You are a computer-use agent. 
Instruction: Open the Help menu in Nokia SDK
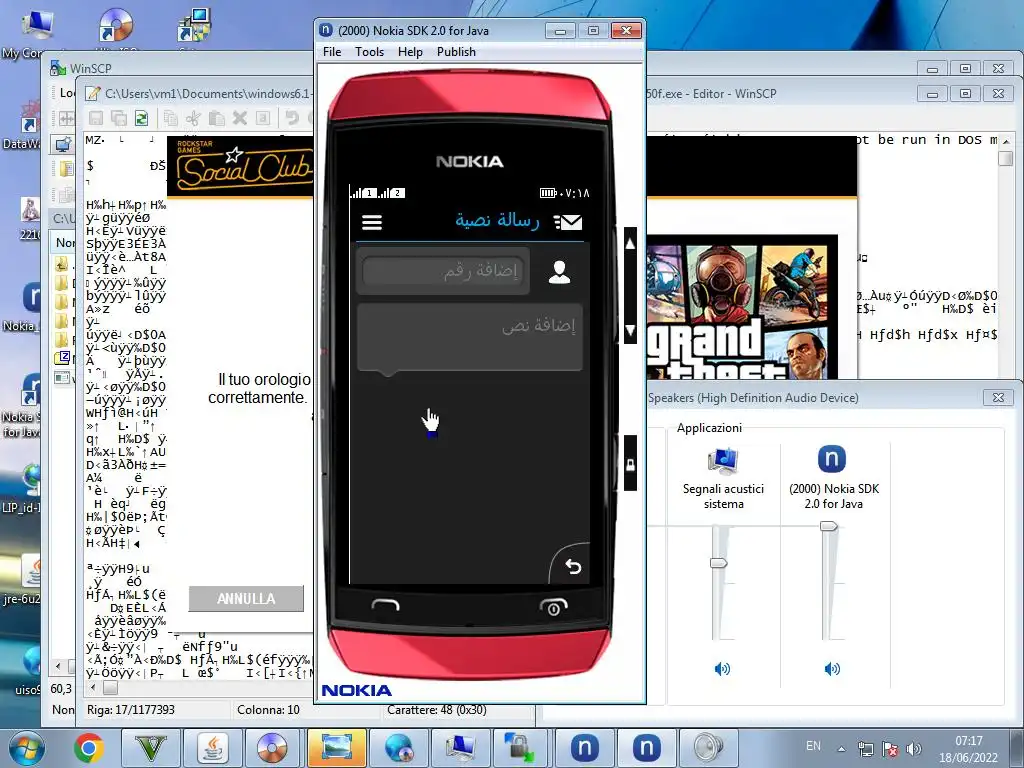(x=410, y=52)
